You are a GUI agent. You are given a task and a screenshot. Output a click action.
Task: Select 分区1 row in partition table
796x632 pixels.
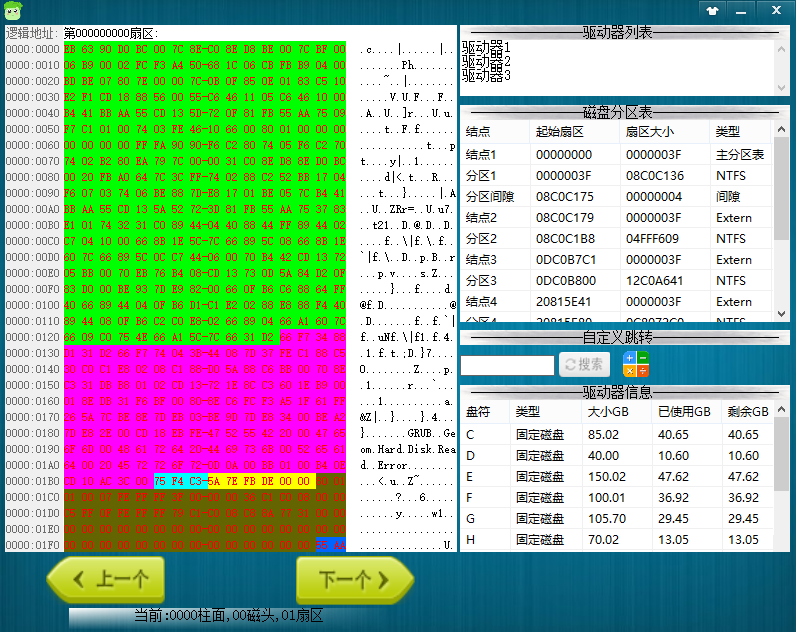(x=616, y=176)
